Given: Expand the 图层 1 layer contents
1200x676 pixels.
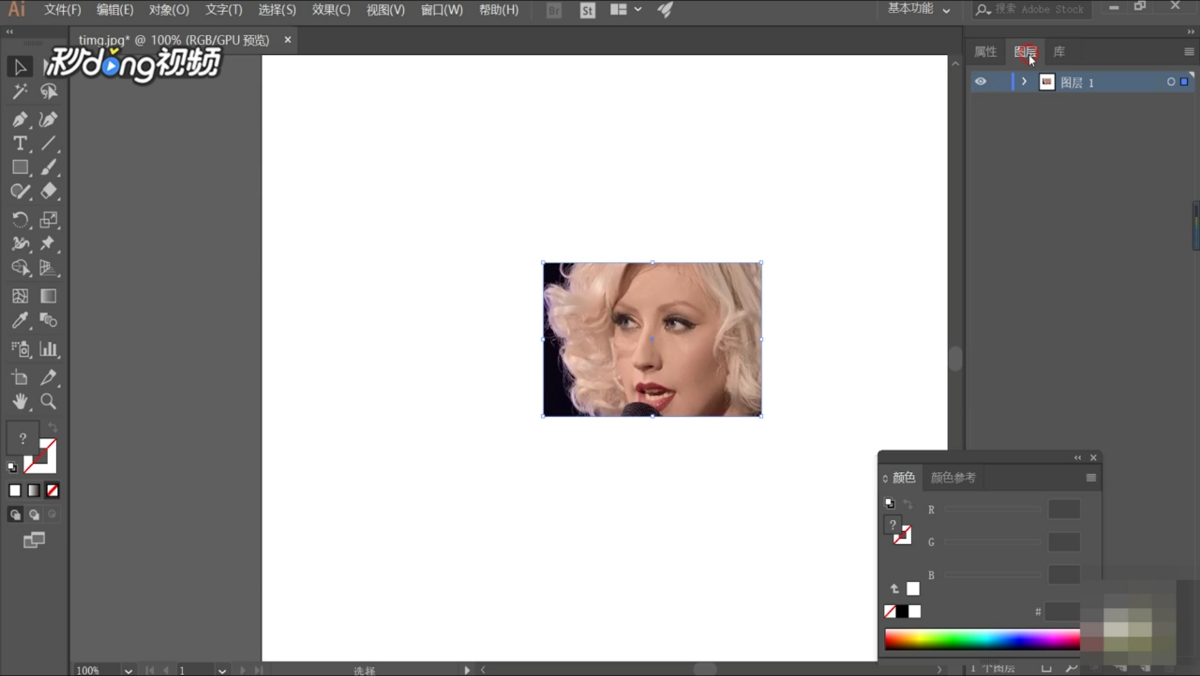Looking at the screenshot, I should [x=1024, y=82].
